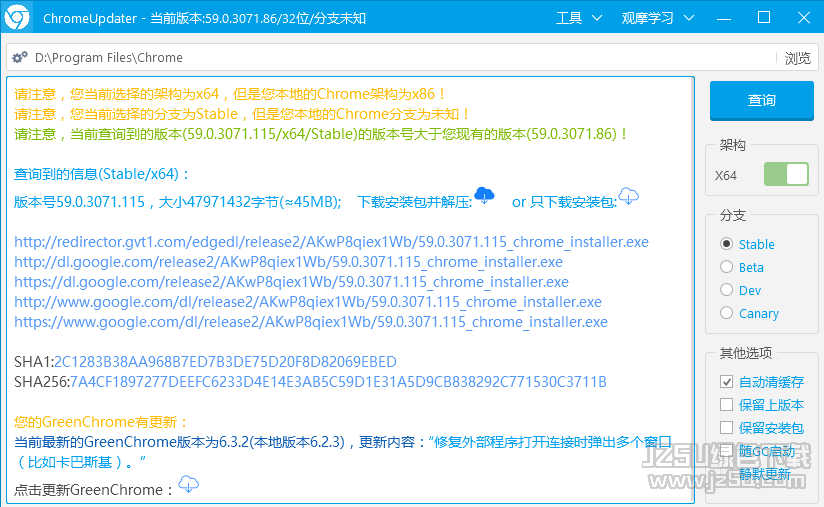Screen dimensions: 824x507
Task: Click the 您的GreenChrome有更新 notice
Action: point(101,422)
